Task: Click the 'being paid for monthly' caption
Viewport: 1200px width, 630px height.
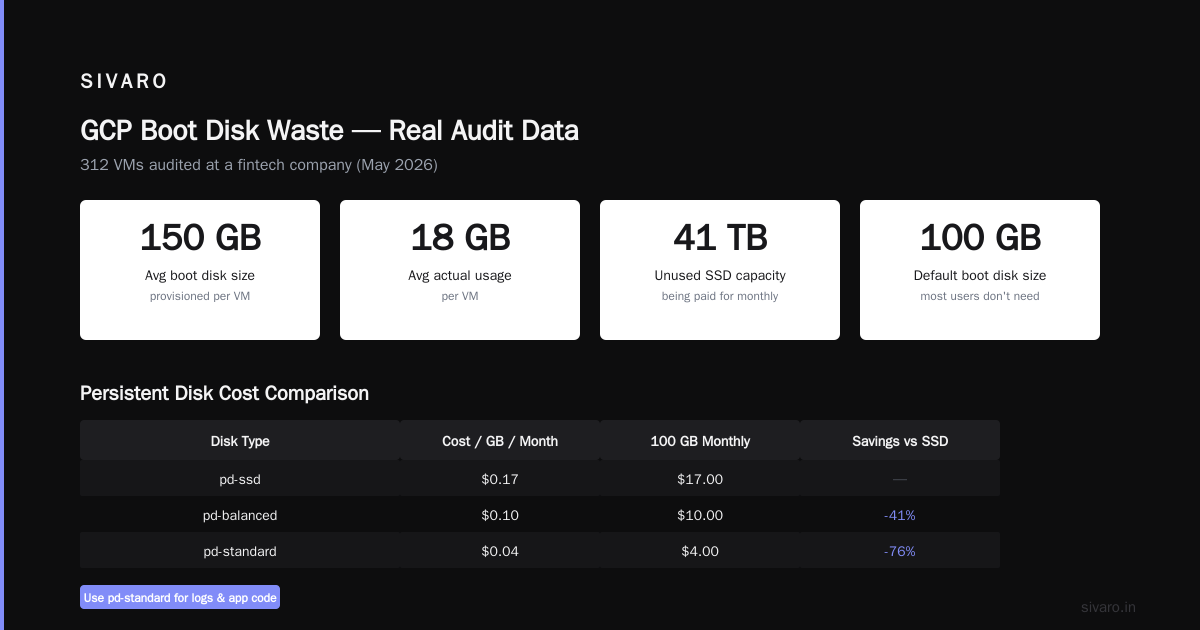Action: 720,296
